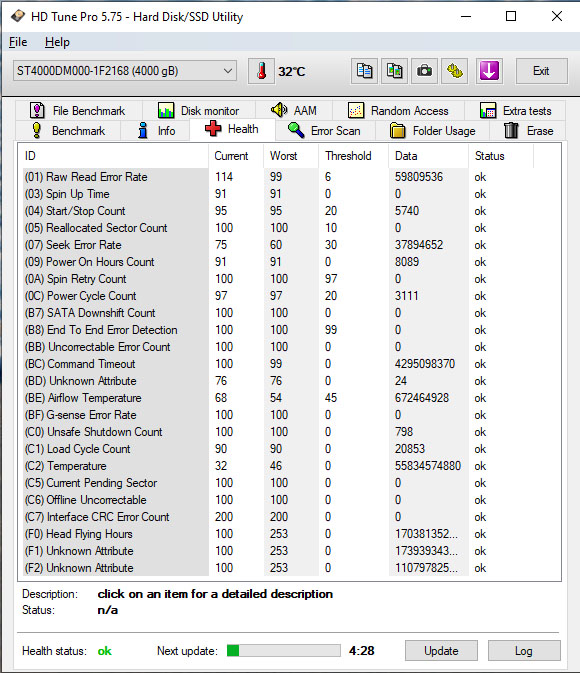The height and width of the screenshot is (673, 580).
Task: Open the Folder Usage tab
Action: tap(432, 130)
